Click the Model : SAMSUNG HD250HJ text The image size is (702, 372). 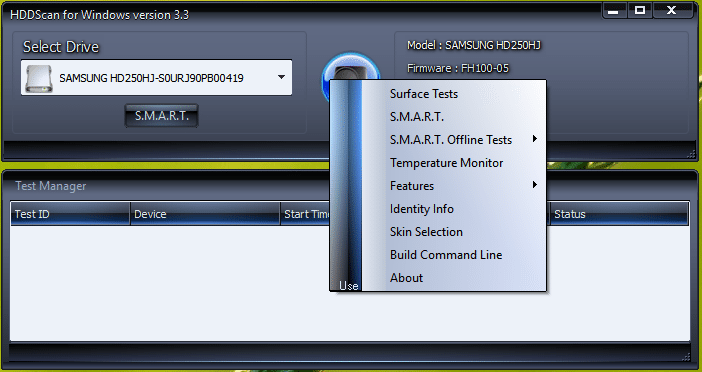point(475,45)
